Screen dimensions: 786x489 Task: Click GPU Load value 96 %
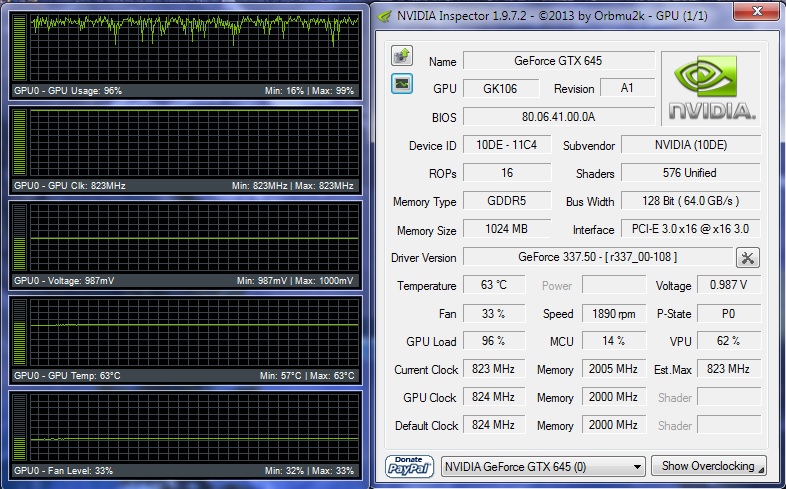point(494,341)
